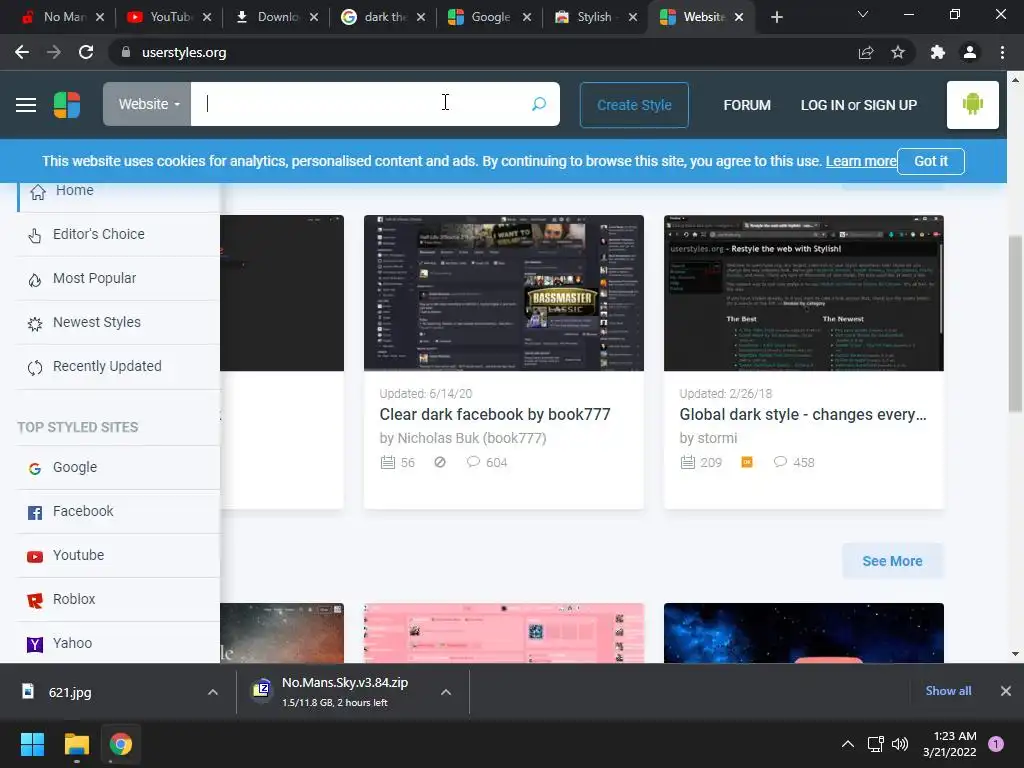Screen dimensions: 1024x768
Task: Click the Youtube logo icon in sidebar
Action: (35, 556)
